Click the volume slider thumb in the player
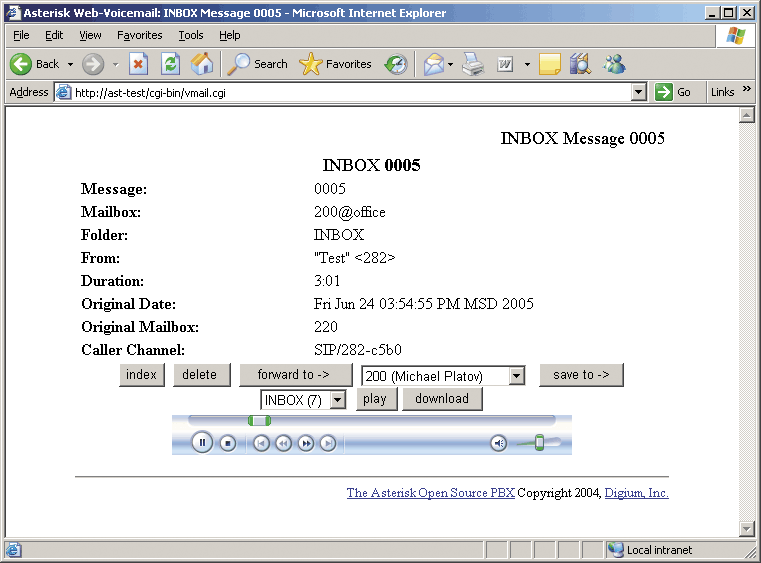 point(540,443)
